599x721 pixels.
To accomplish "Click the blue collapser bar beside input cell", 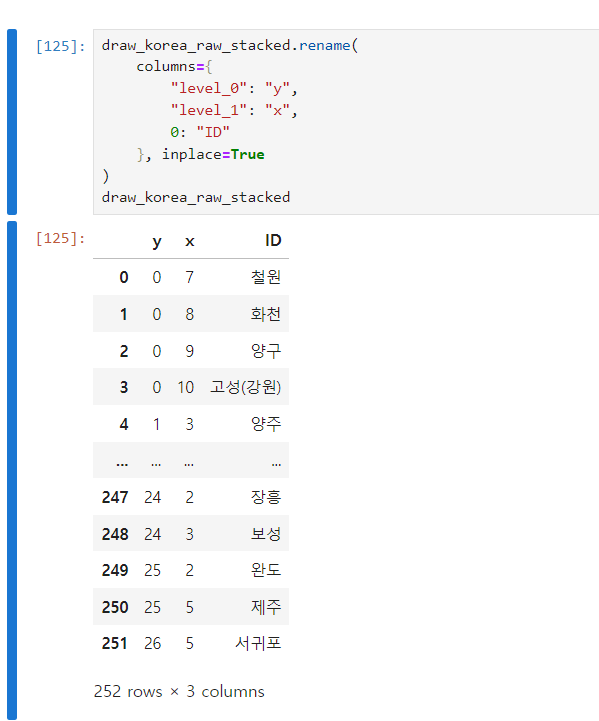I will (x=12, y=122).
